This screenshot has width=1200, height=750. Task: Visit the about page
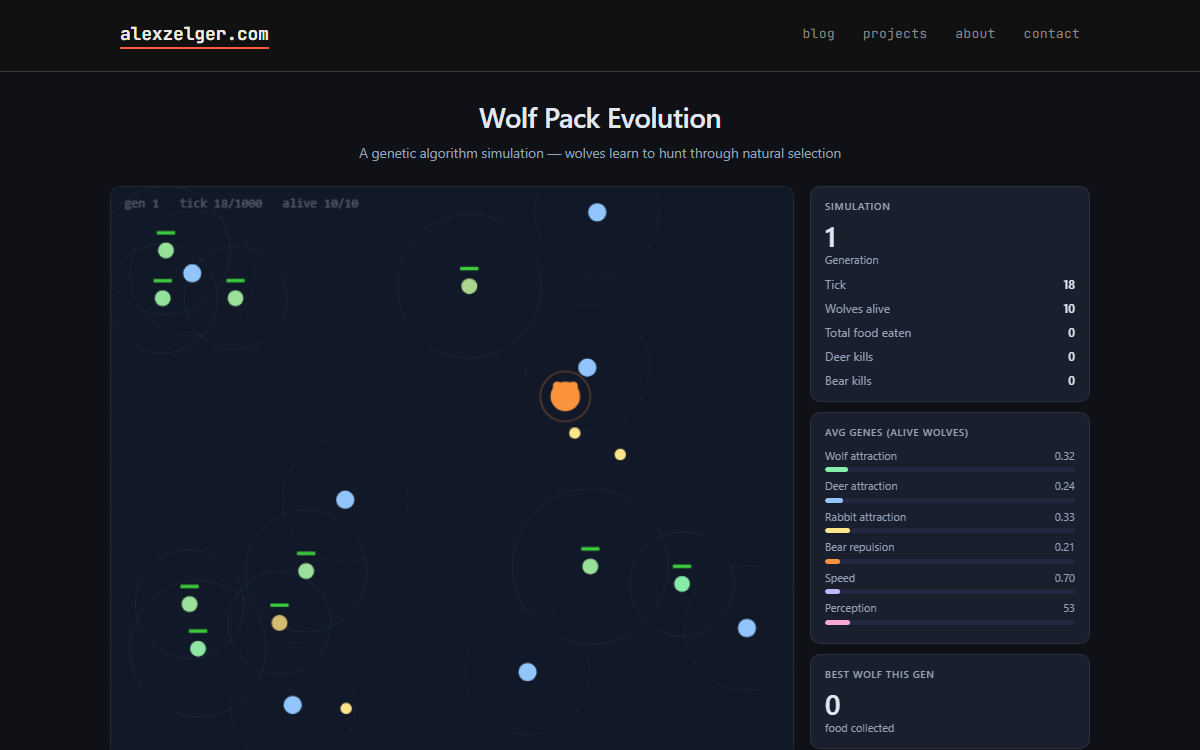click(975, 34)
